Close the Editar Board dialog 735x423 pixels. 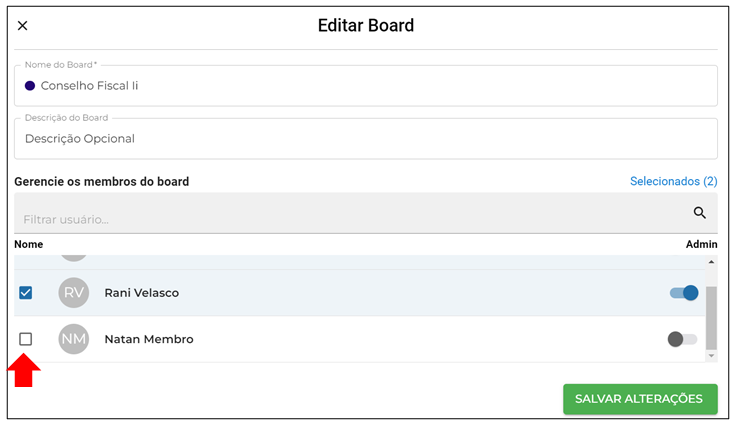point(22,26)
